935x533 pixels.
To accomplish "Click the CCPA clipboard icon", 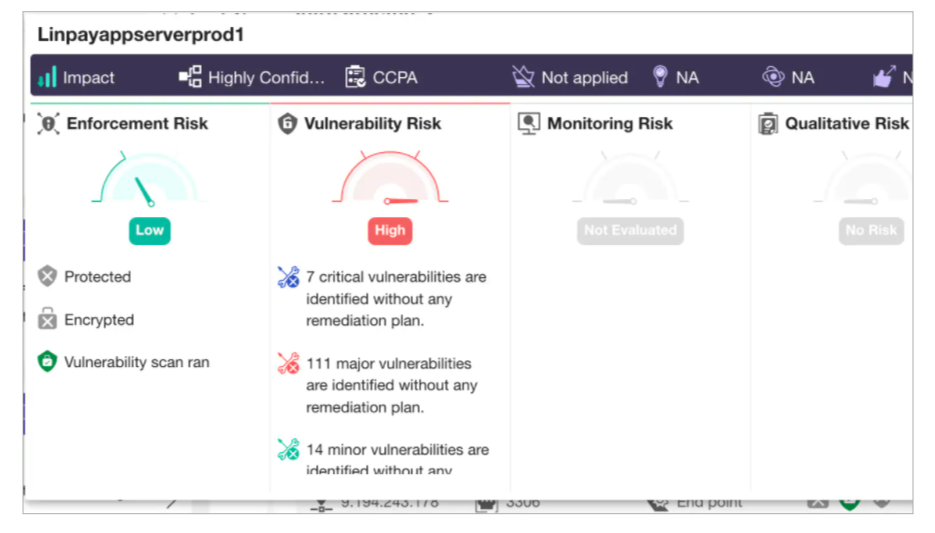I will [x=355, y=77].
